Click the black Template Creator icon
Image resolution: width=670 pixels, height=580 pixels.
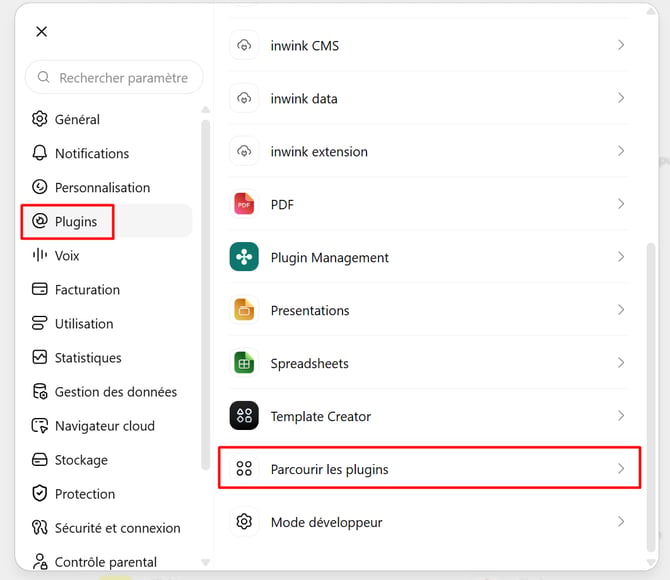244,415
